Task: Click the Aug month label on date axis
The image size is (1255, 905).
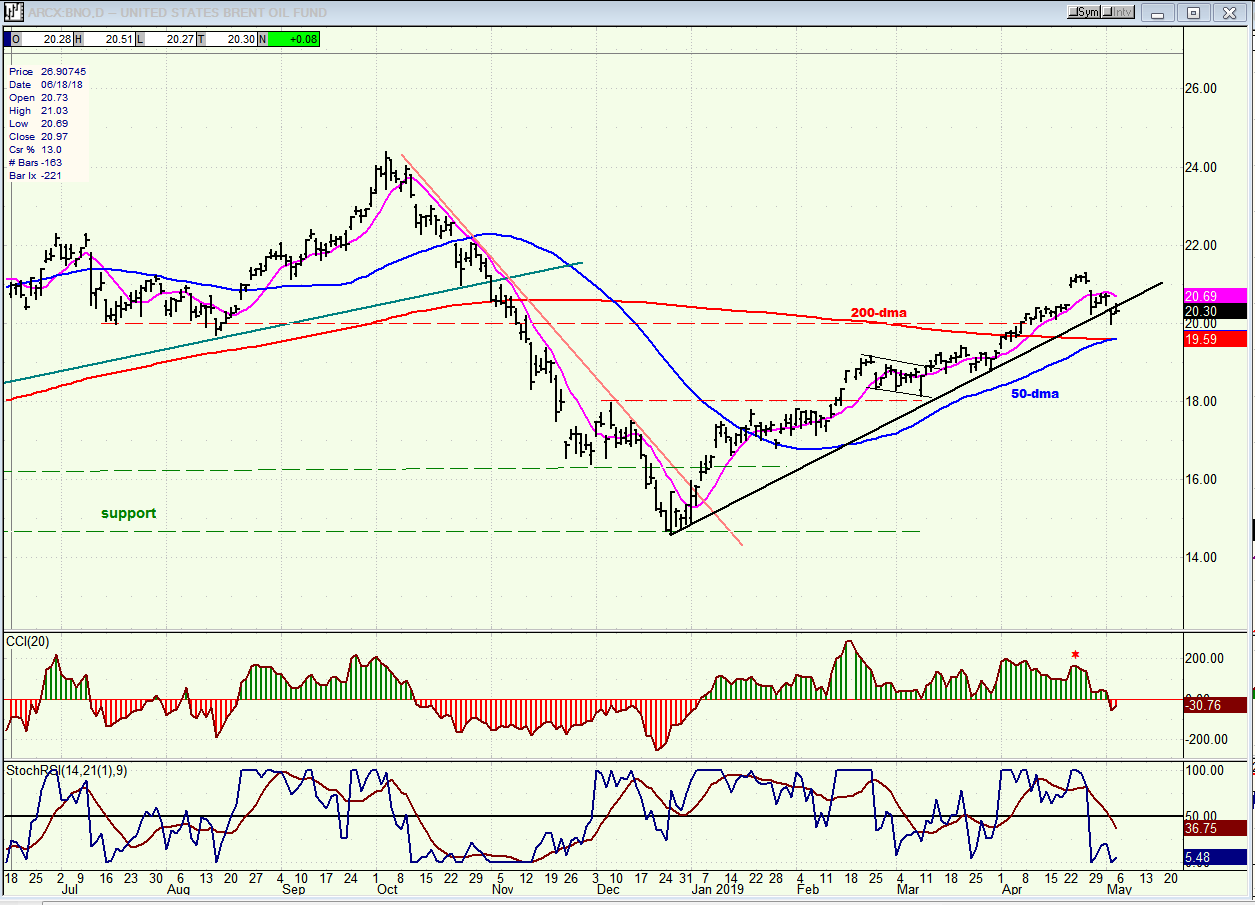Action: click(179, 888)
